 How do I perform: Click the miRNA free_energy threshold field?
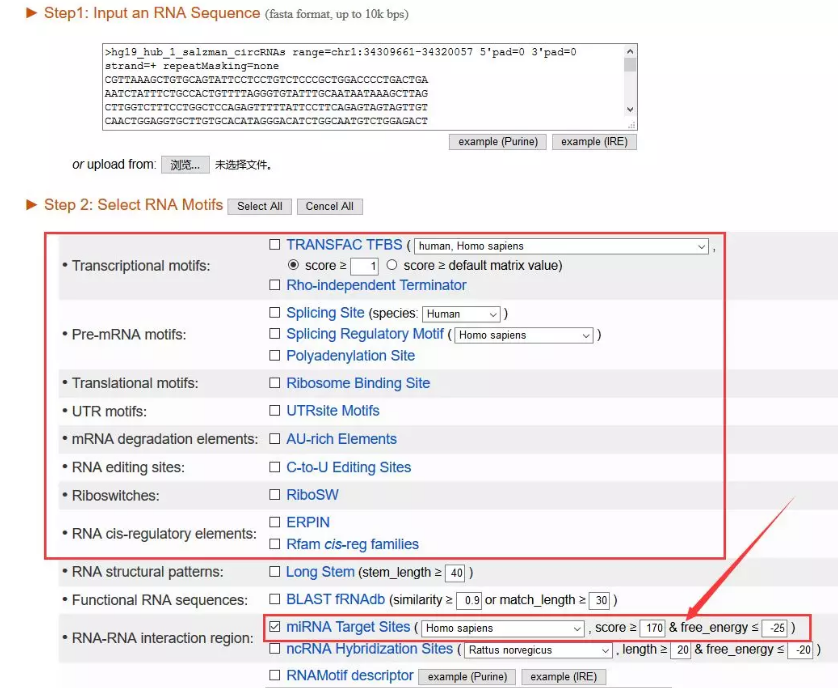[774, 629]
